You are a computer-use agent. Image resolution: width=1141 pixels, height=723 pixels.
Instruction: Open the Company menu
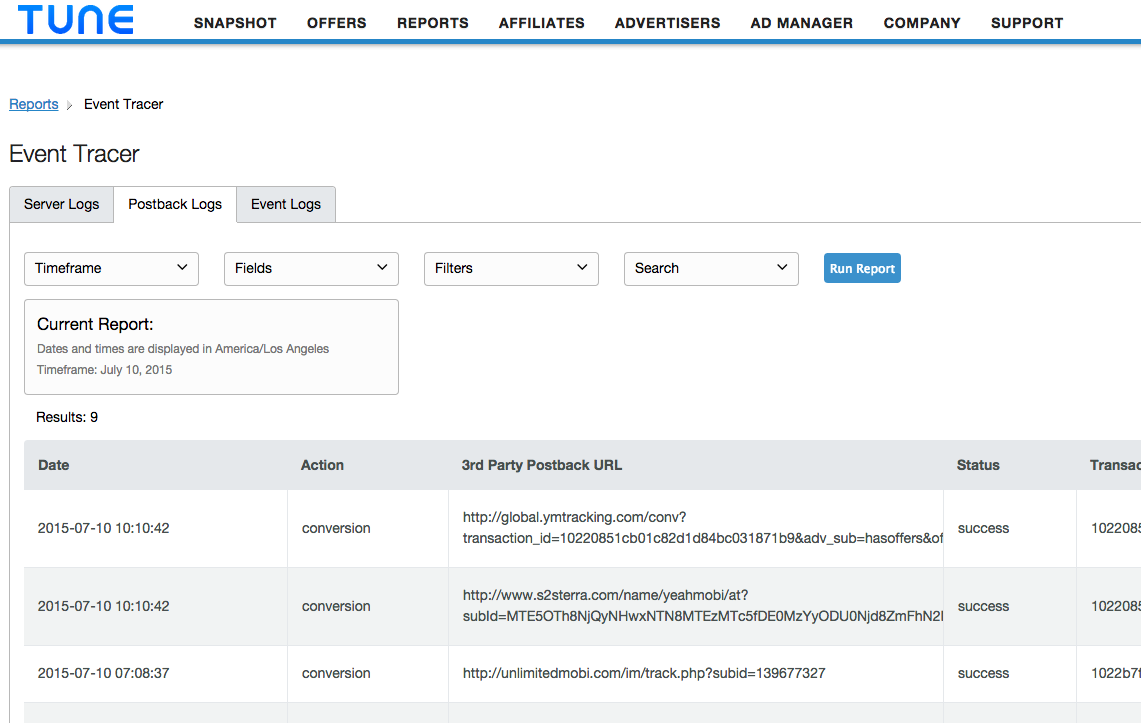(x=922, y=23)
